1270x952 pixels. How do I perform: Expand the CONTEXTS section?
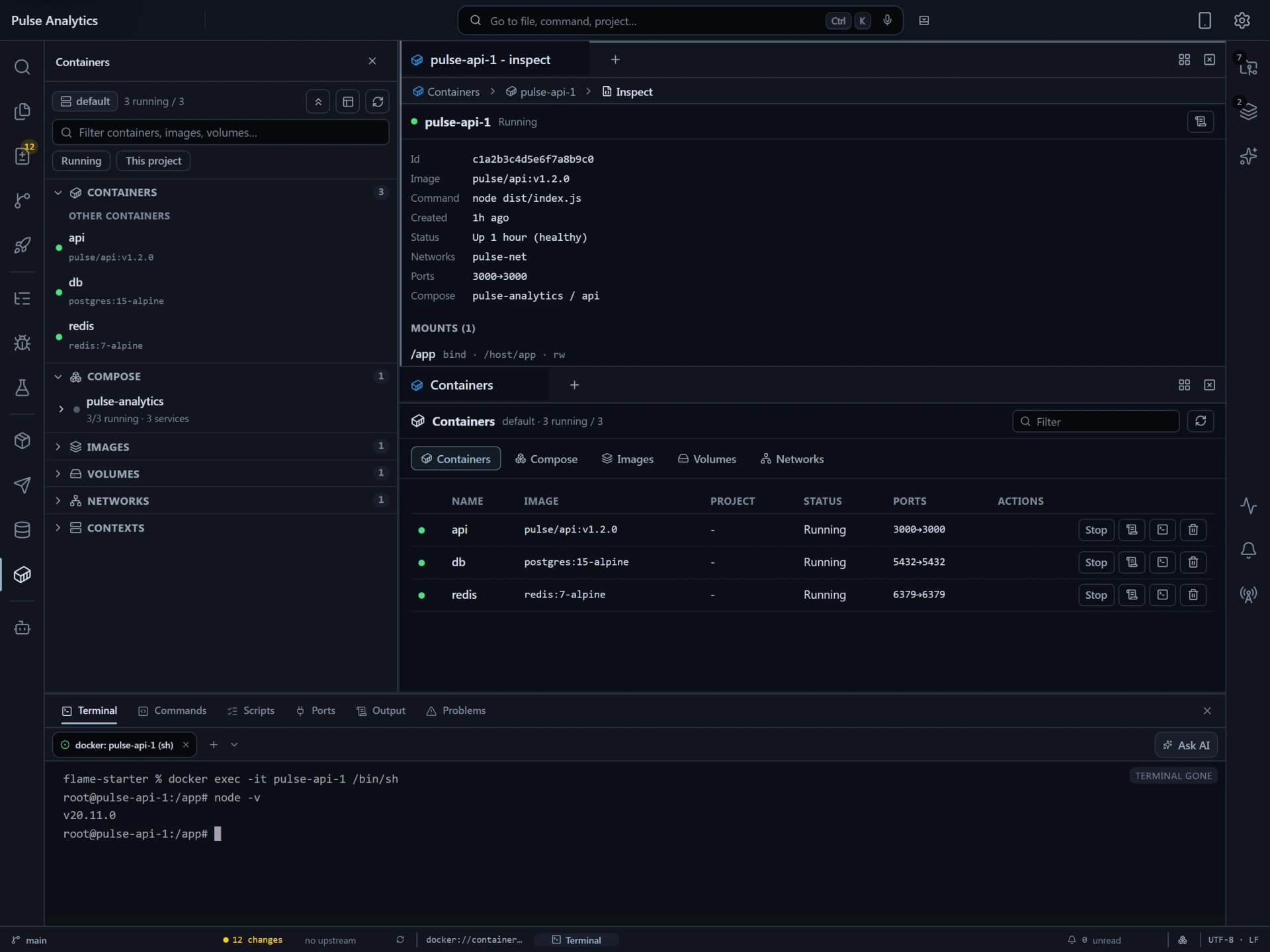(x=58, y=528)
